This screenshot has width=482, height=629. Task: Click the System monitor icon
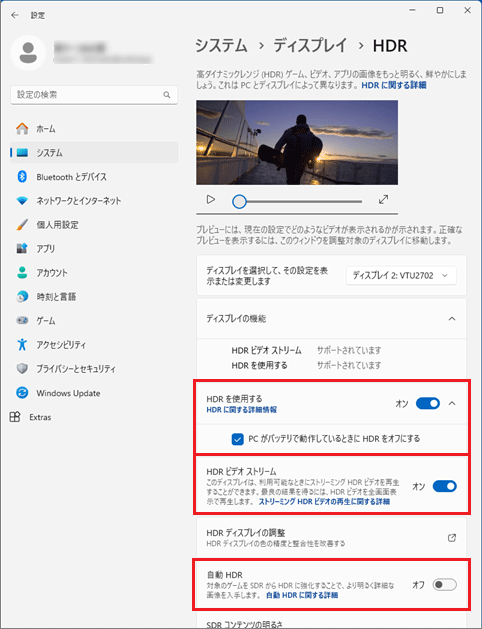point(22,153)
